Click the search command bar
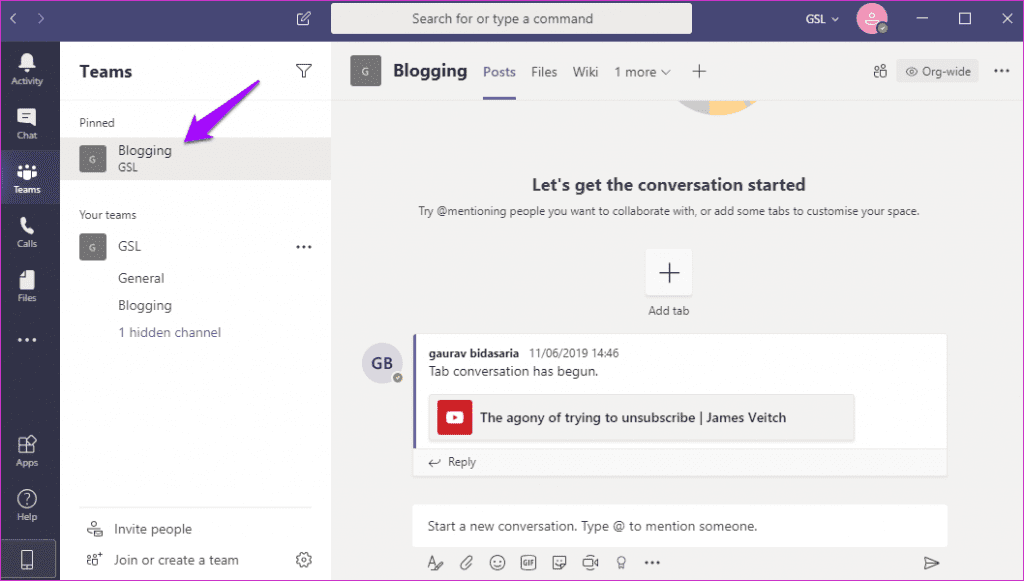 [x=511, y=18]
